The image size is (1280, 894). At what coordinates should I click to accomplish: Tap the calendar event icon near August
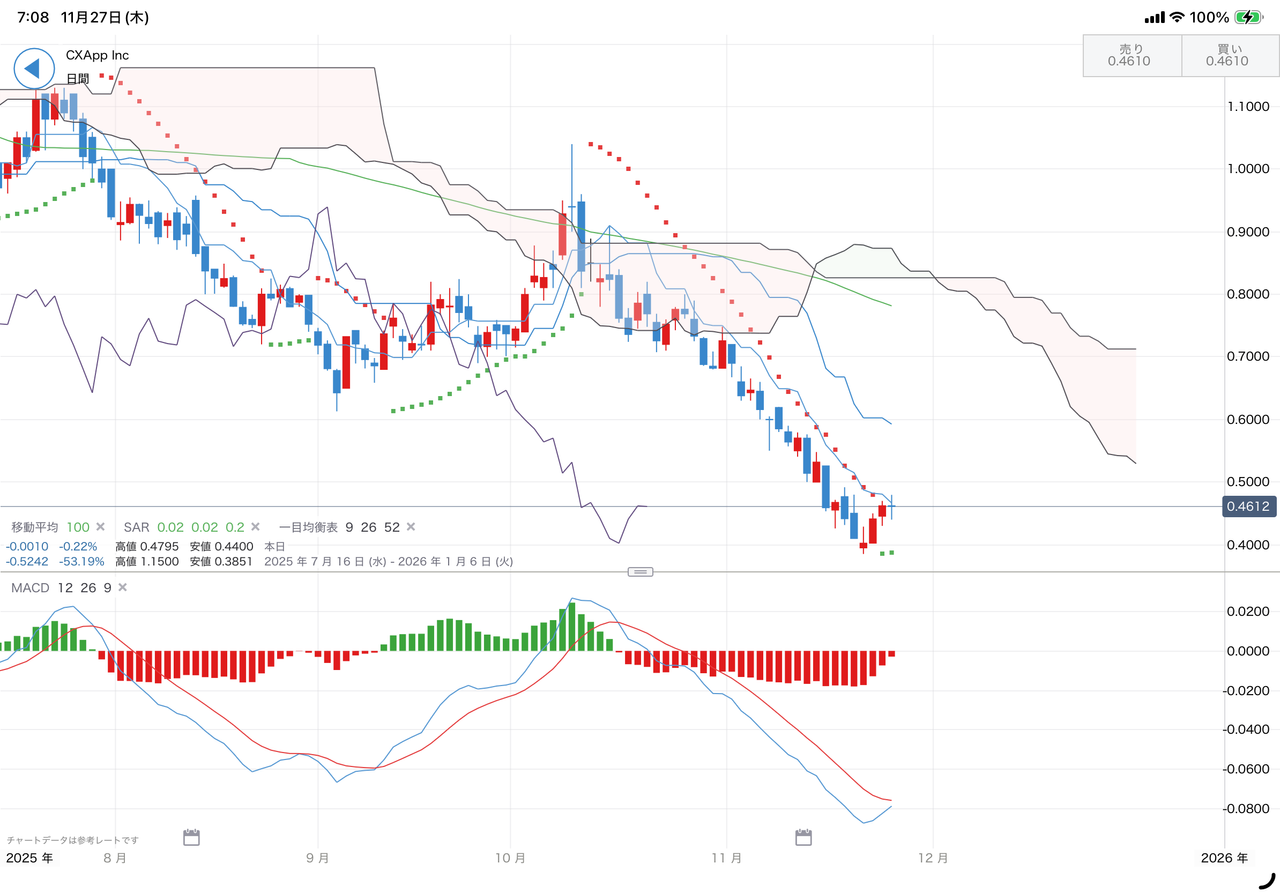tap(192, 836)
